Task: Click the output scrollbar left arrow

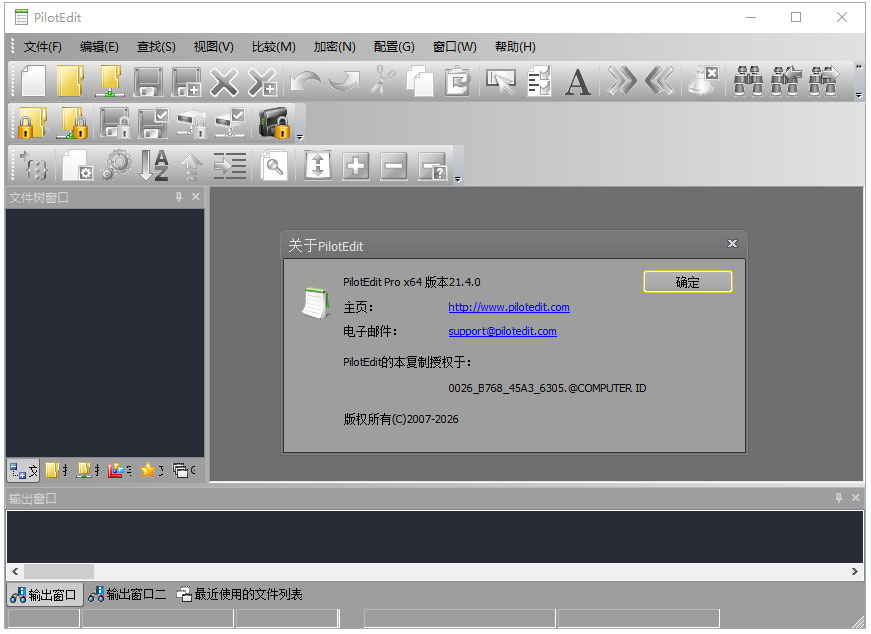Action: (x=15, y=571)
